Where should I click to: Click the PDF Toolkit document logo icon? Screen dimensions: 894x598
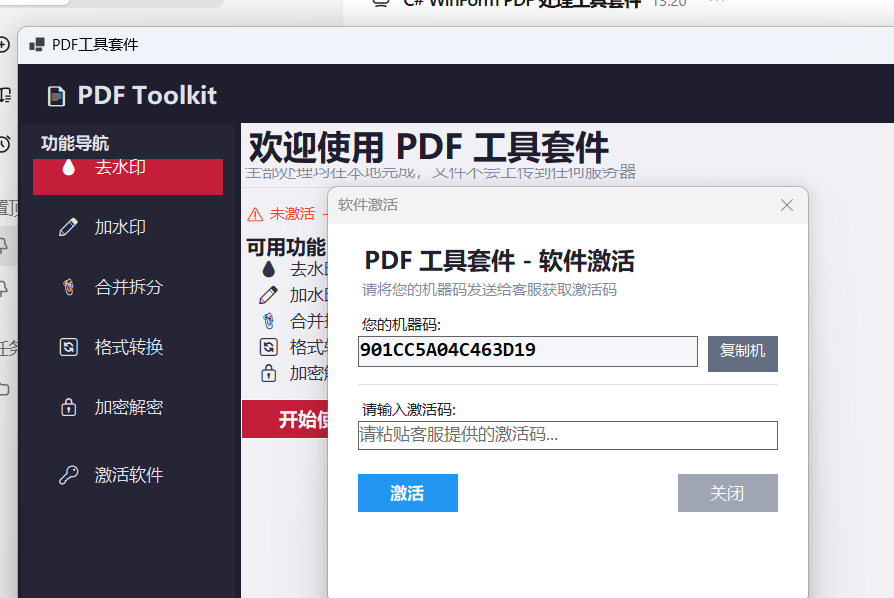click(56, 96)
